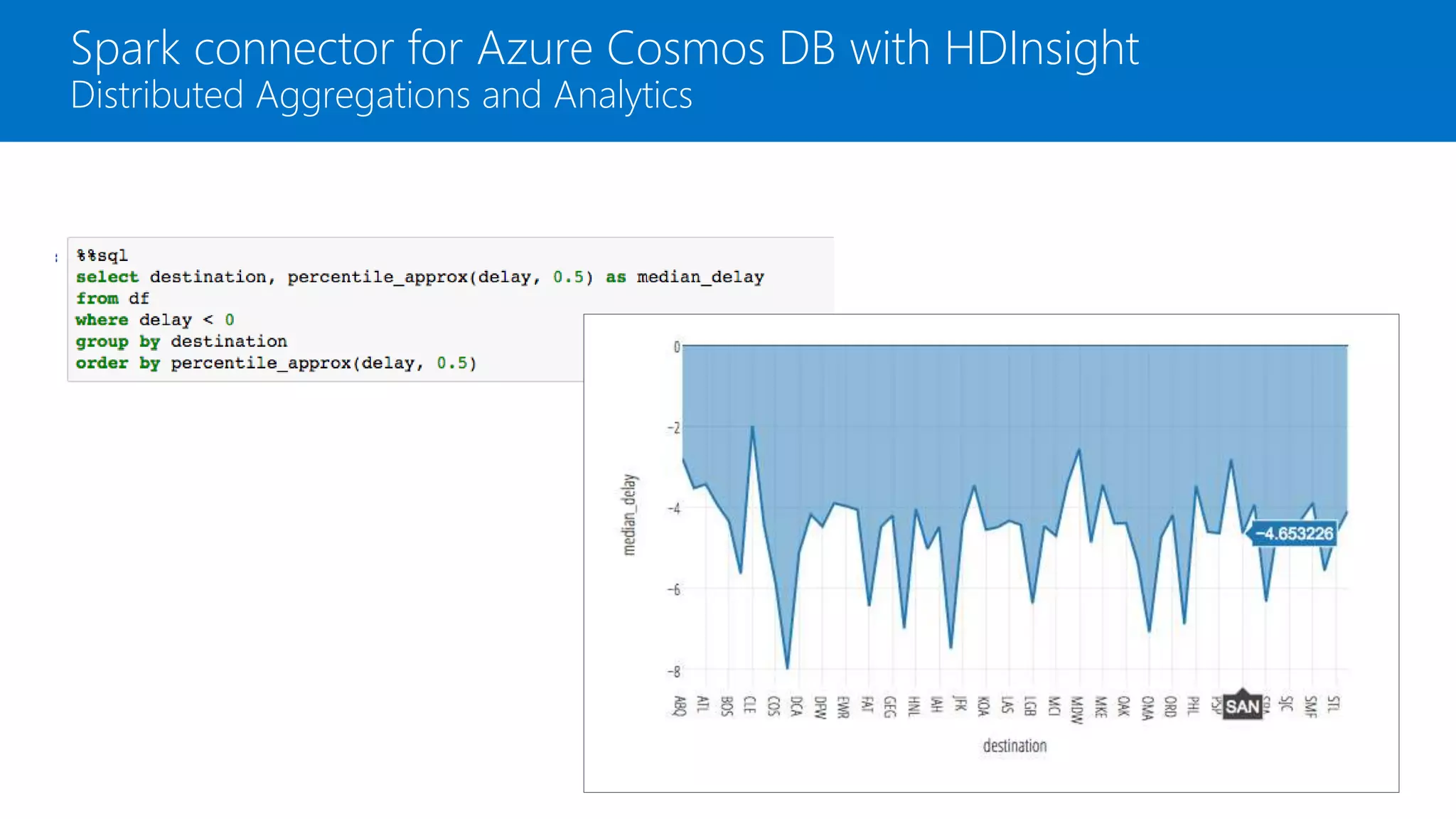The height and width of the screenshot is (819, 1456).
Task: Click the MCI axis label
Action: tap(1054, 705)
